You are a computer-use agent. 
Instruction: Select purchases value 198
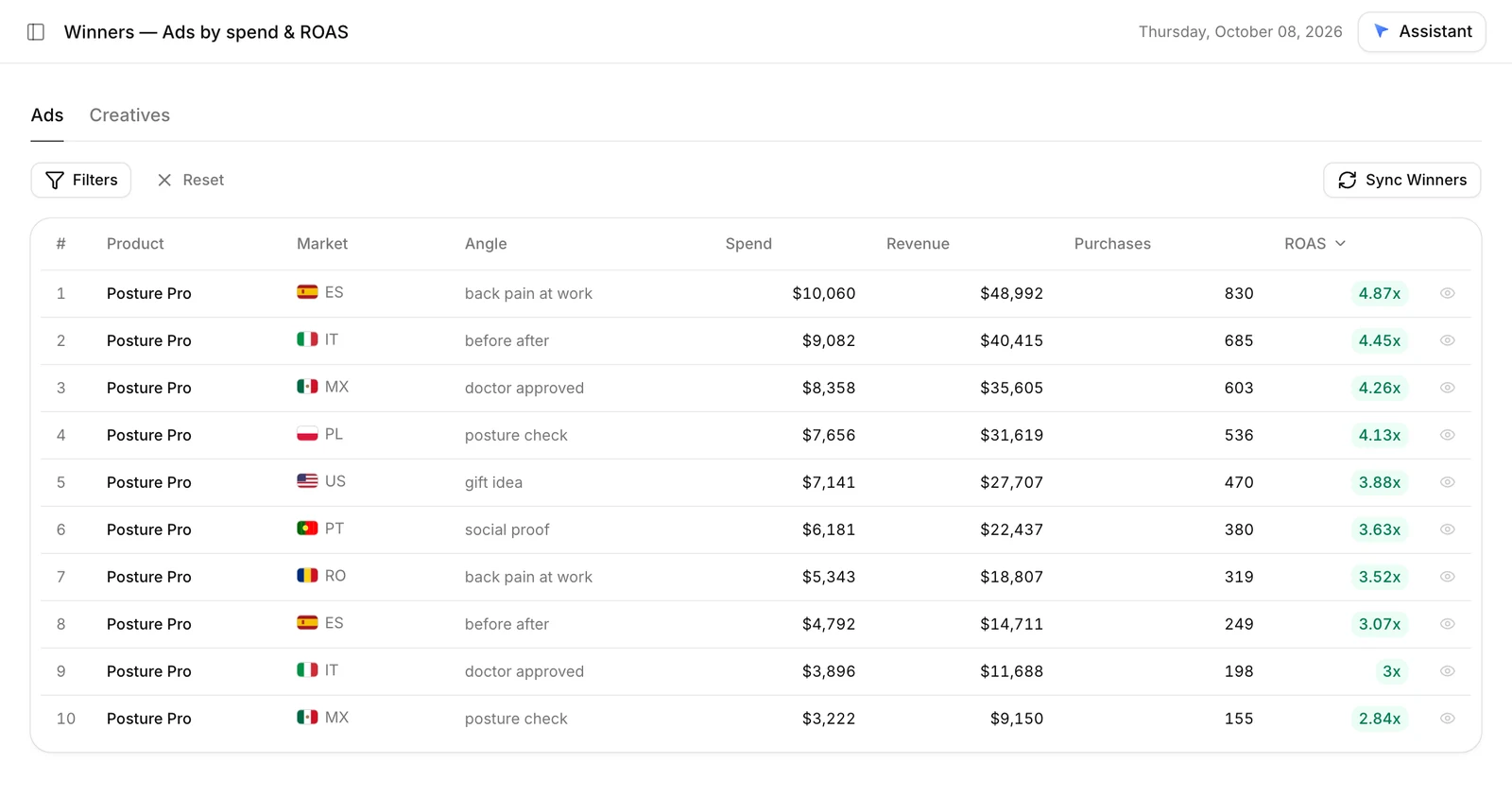click(1239, 671)
